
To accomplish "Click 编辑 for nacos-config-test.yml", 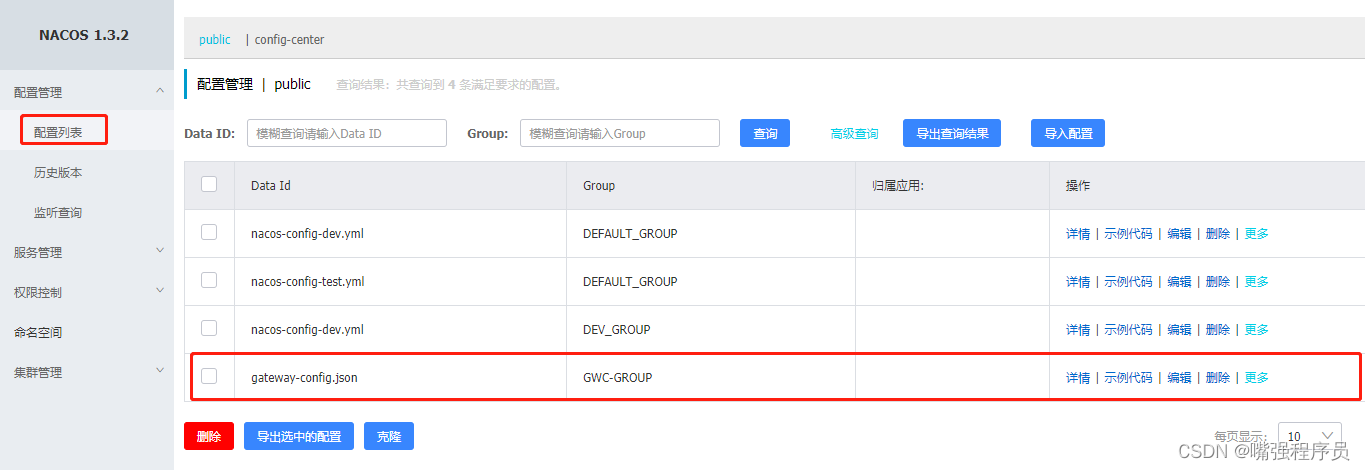I will pyautogui.click(x=1179, y=281).
